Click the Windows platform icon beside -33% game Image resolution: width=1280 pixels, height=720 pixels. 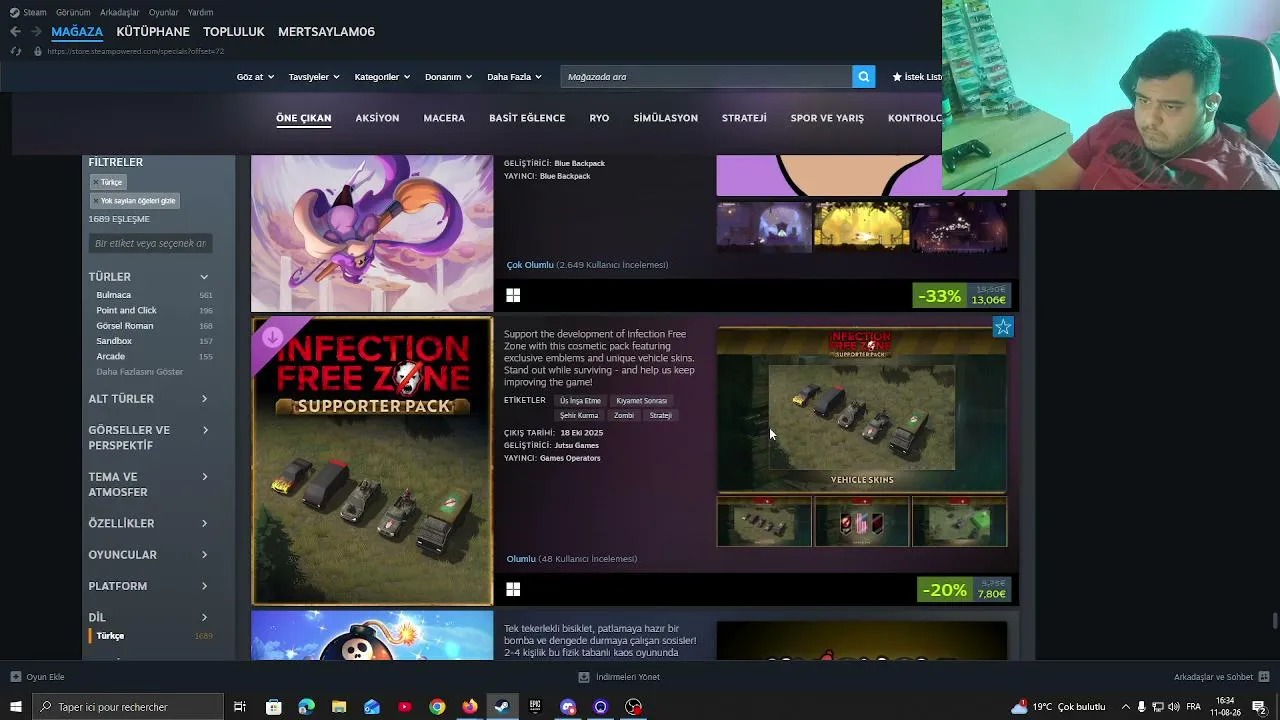pyautogui.click(x=513, y=295)
